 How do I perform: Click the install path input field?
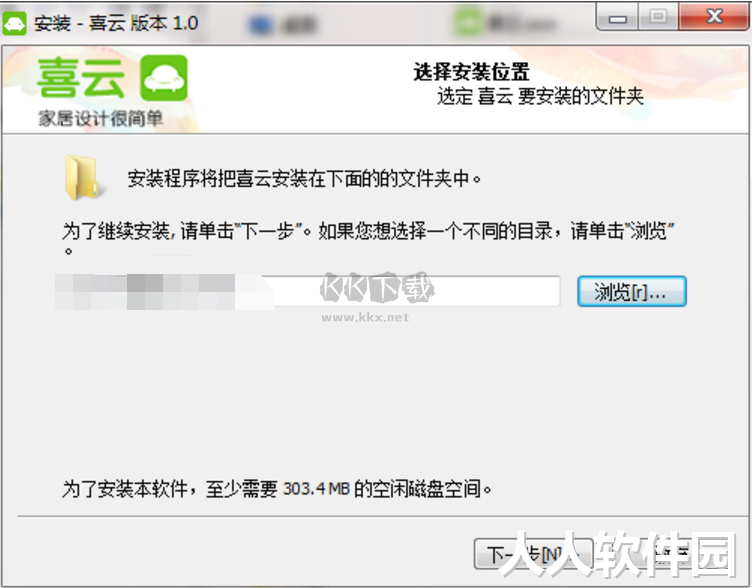pyautogui.click(x=307, y=291)
